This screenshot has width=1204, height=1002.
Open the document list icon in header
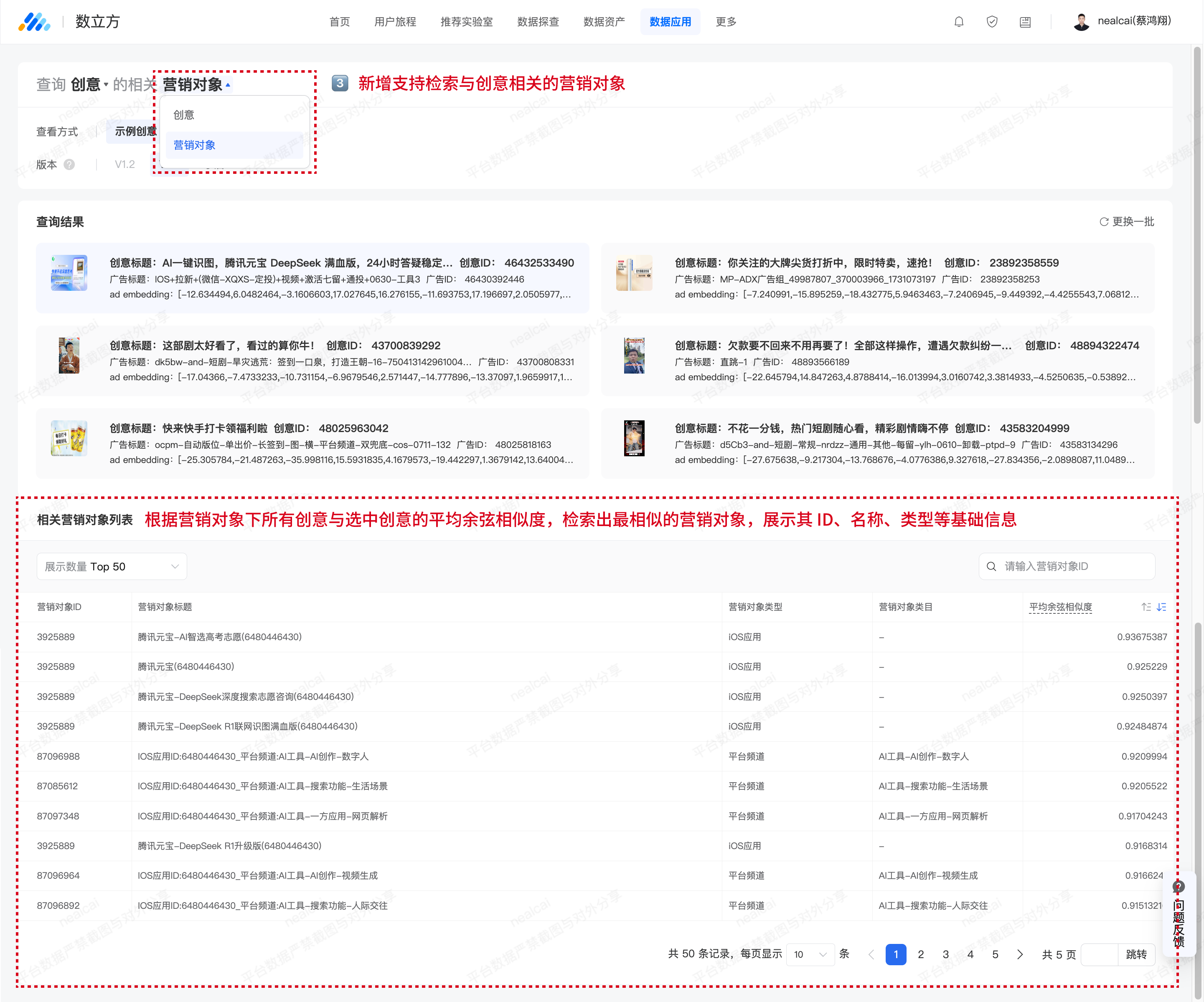[1025, 22]
